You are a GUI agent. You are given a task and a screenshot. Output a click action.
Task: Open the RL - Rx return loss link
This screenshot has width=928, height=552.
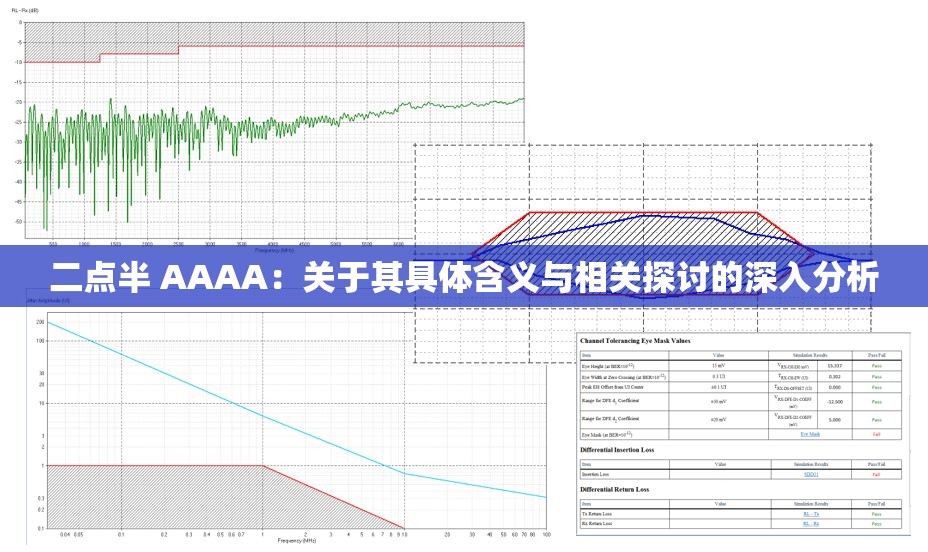click(x=811, y=524)
